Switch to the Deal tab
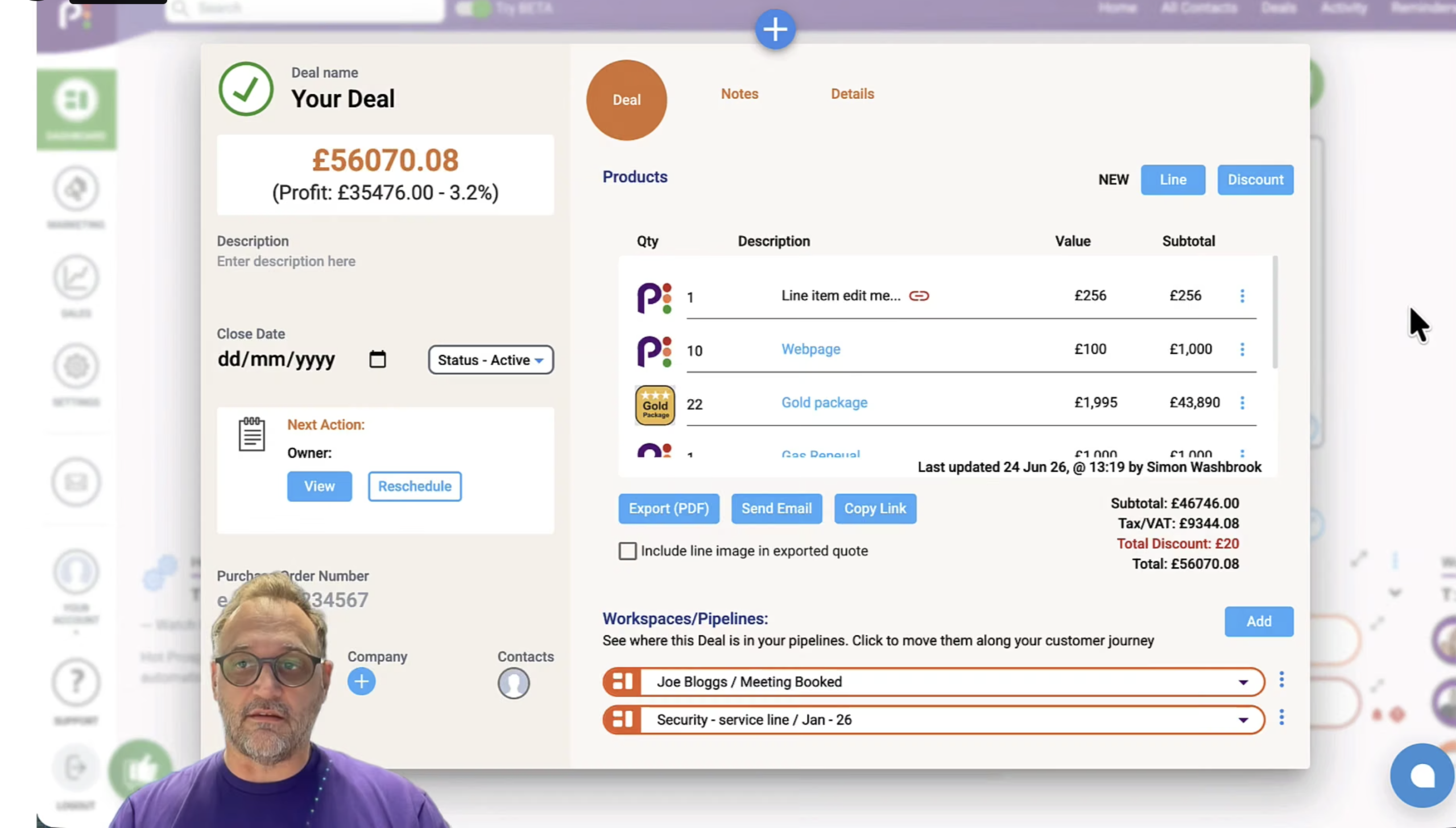 pos(626,100)
